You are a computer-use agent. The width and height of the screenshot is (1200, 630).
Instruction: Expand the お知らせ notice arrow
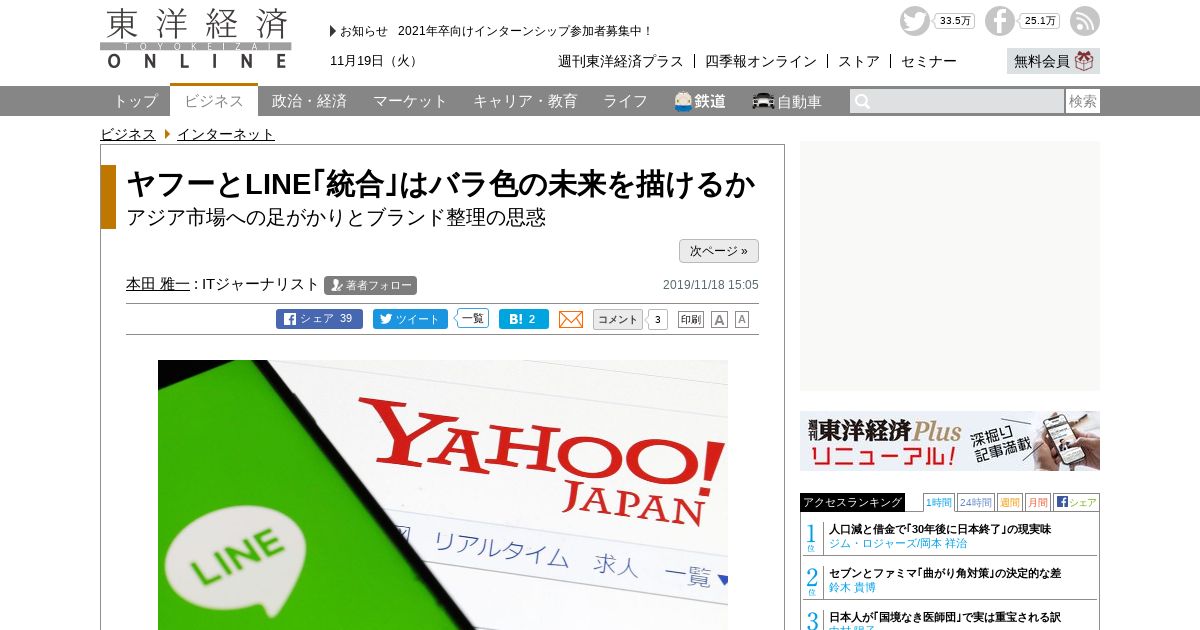[x=333, y=31]
